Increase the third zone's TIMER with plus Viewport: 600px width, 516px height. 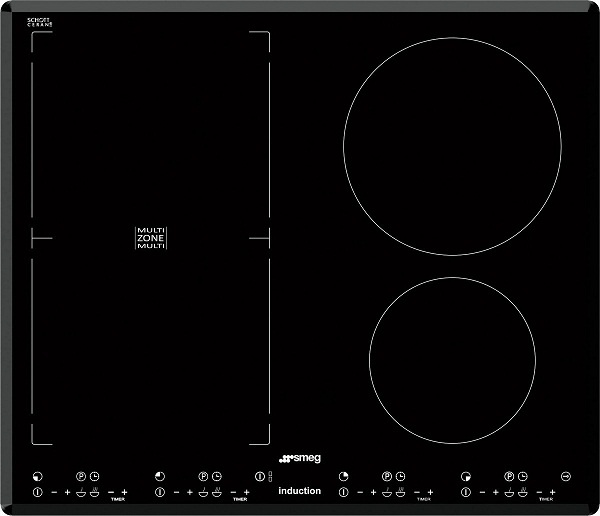point(430,492)
